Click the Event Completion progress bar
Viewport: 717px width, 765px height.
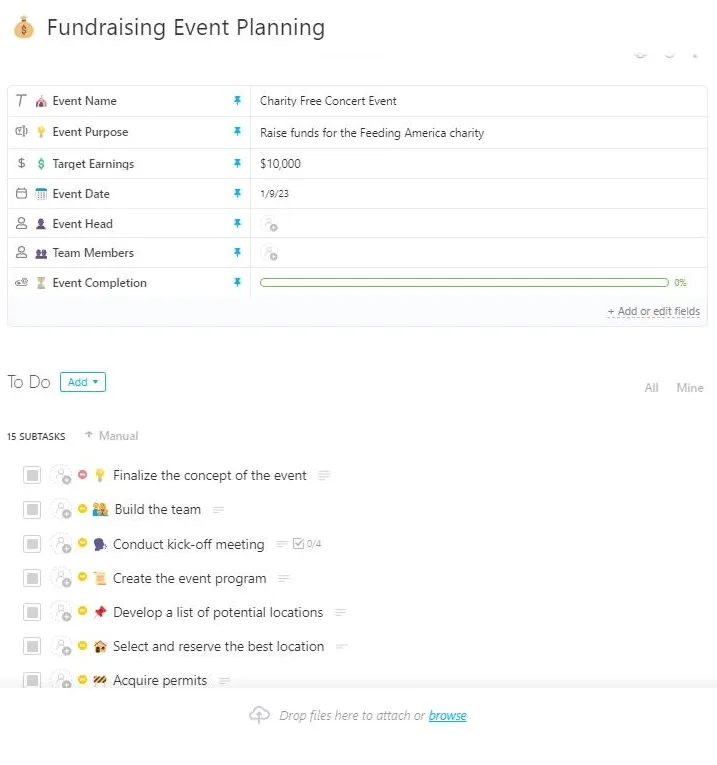pyautogui.click(x=464, y=282)
